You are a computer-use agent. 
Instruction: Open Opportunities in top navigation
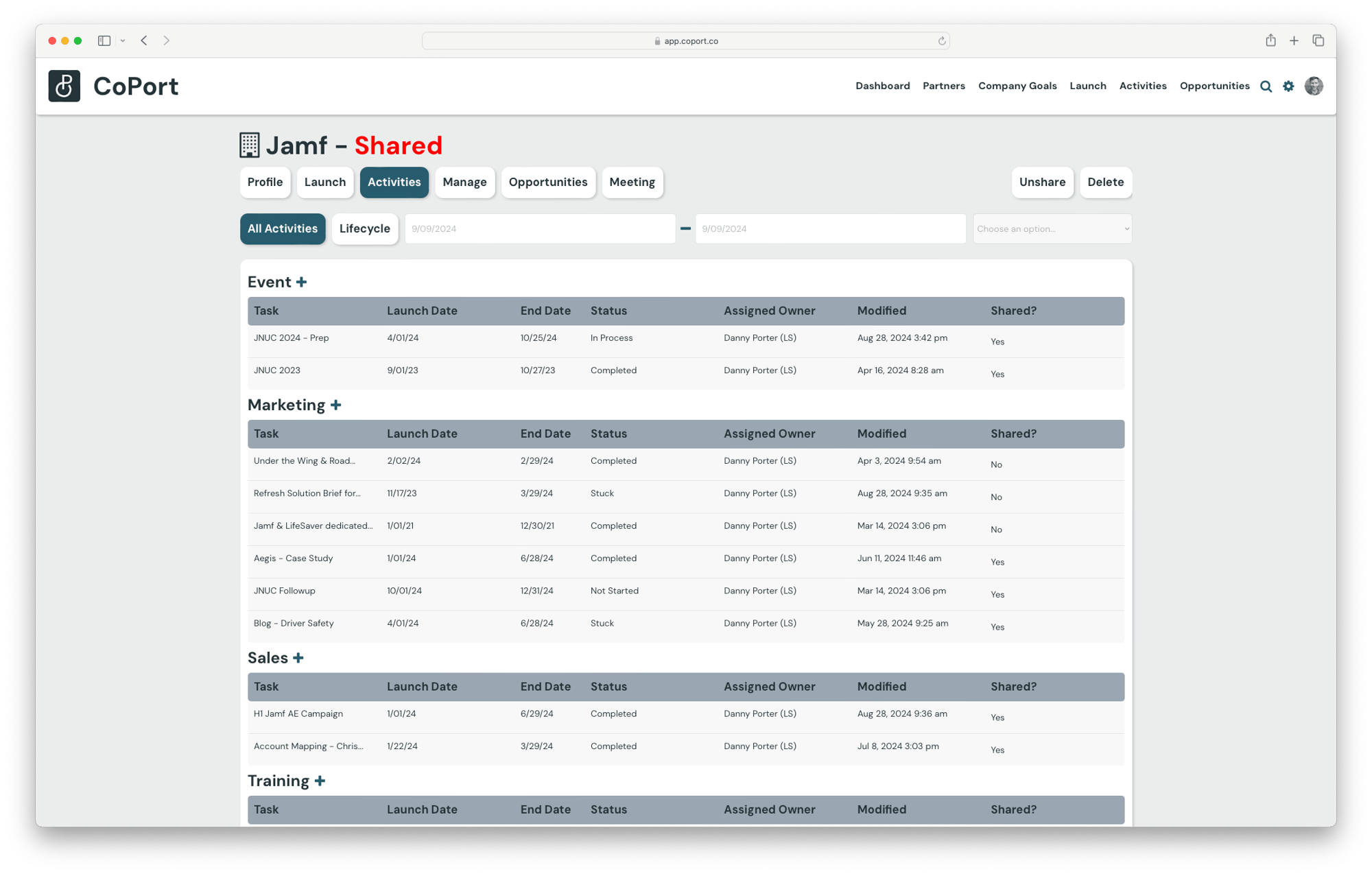1214,86
